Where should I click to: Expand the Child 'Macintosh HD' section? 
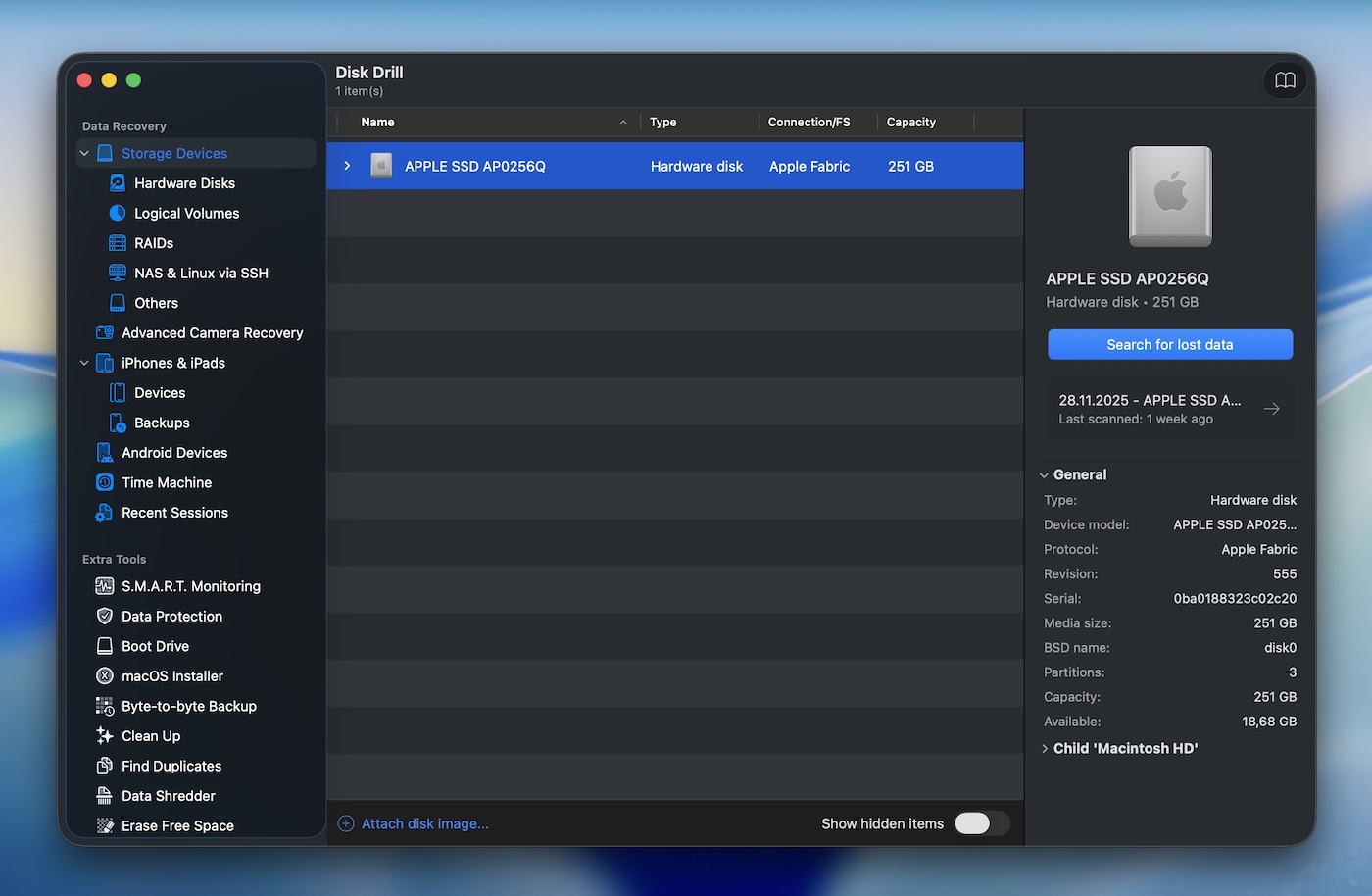[1045, 748]
